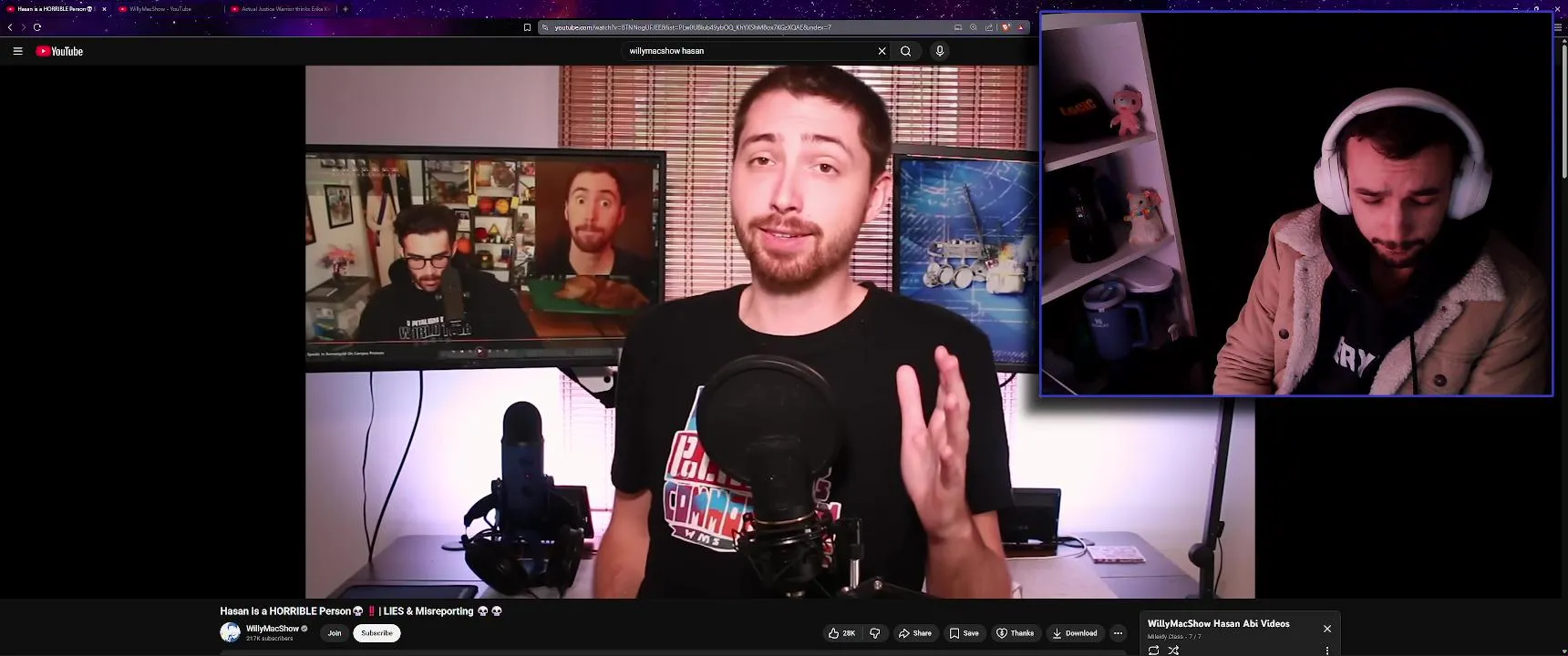This screenshot has width=1568, height=656.
Task: Clear the search box with X
Action: [882, 51]
